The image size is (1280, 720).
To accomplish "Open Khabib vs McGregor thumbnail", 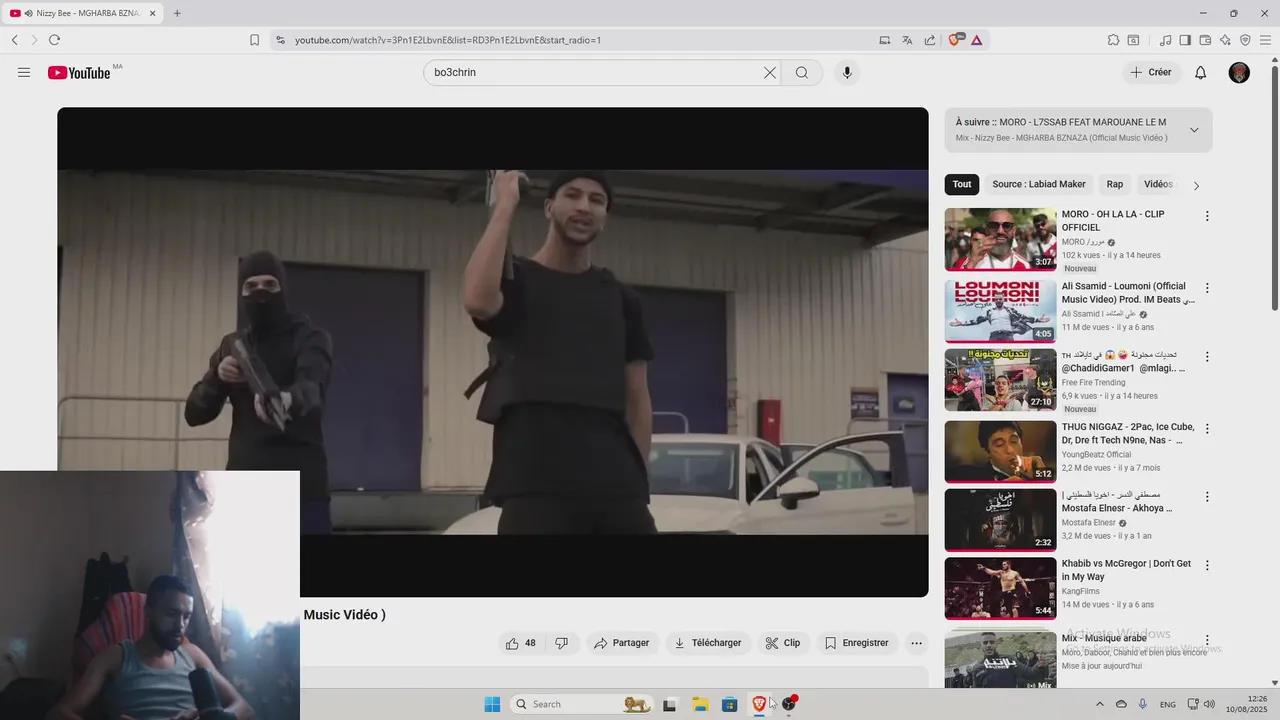I will coord(1000,588).
